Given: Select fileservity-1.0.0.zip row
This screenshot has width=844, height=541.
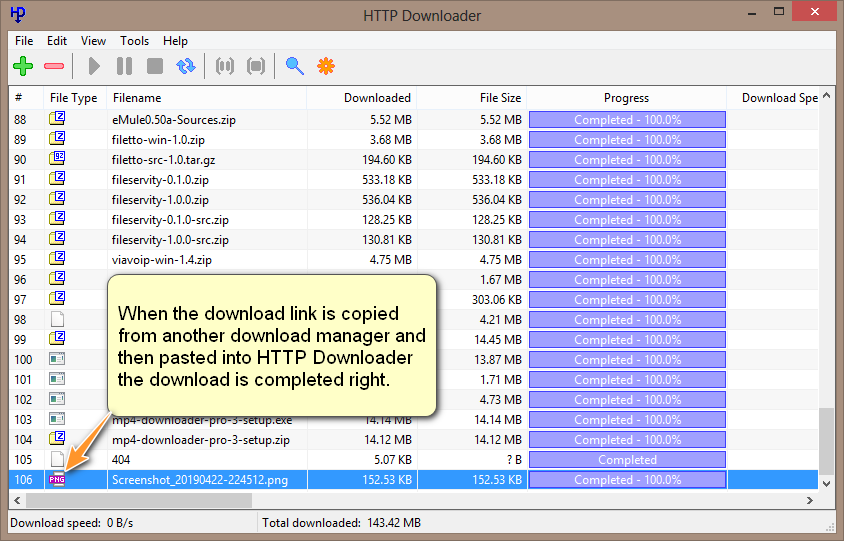Looking at the screenshot, I should click(413, 200).
